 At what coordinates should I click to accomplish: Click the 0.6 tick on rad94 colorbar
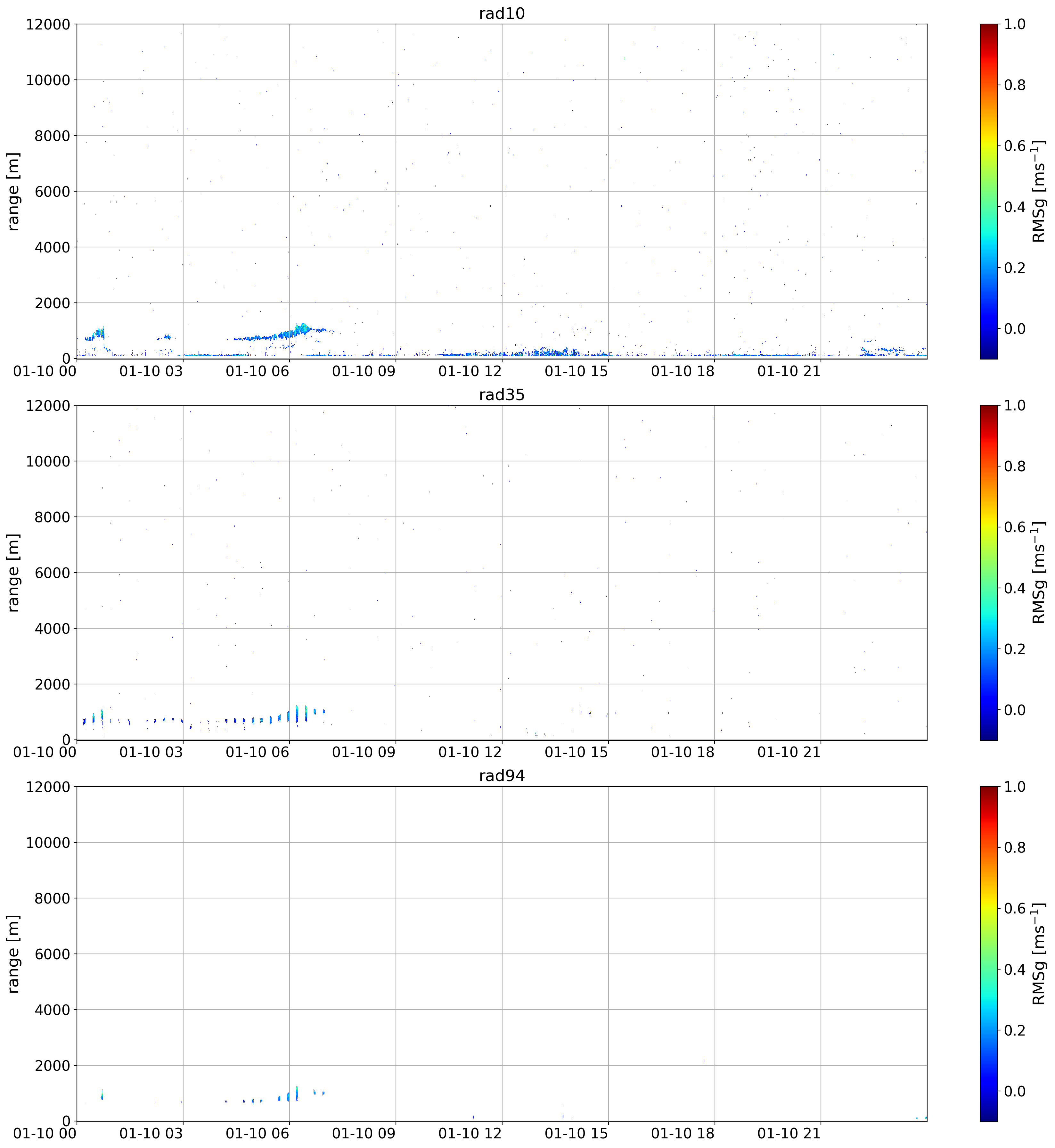(1015, 909)
